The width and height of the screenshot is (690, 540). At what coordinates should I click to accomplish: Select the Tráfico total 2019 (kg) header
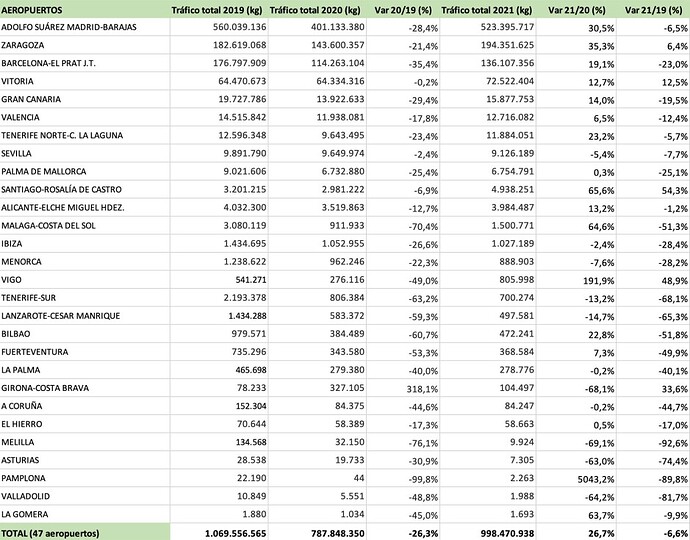[217, 10]
